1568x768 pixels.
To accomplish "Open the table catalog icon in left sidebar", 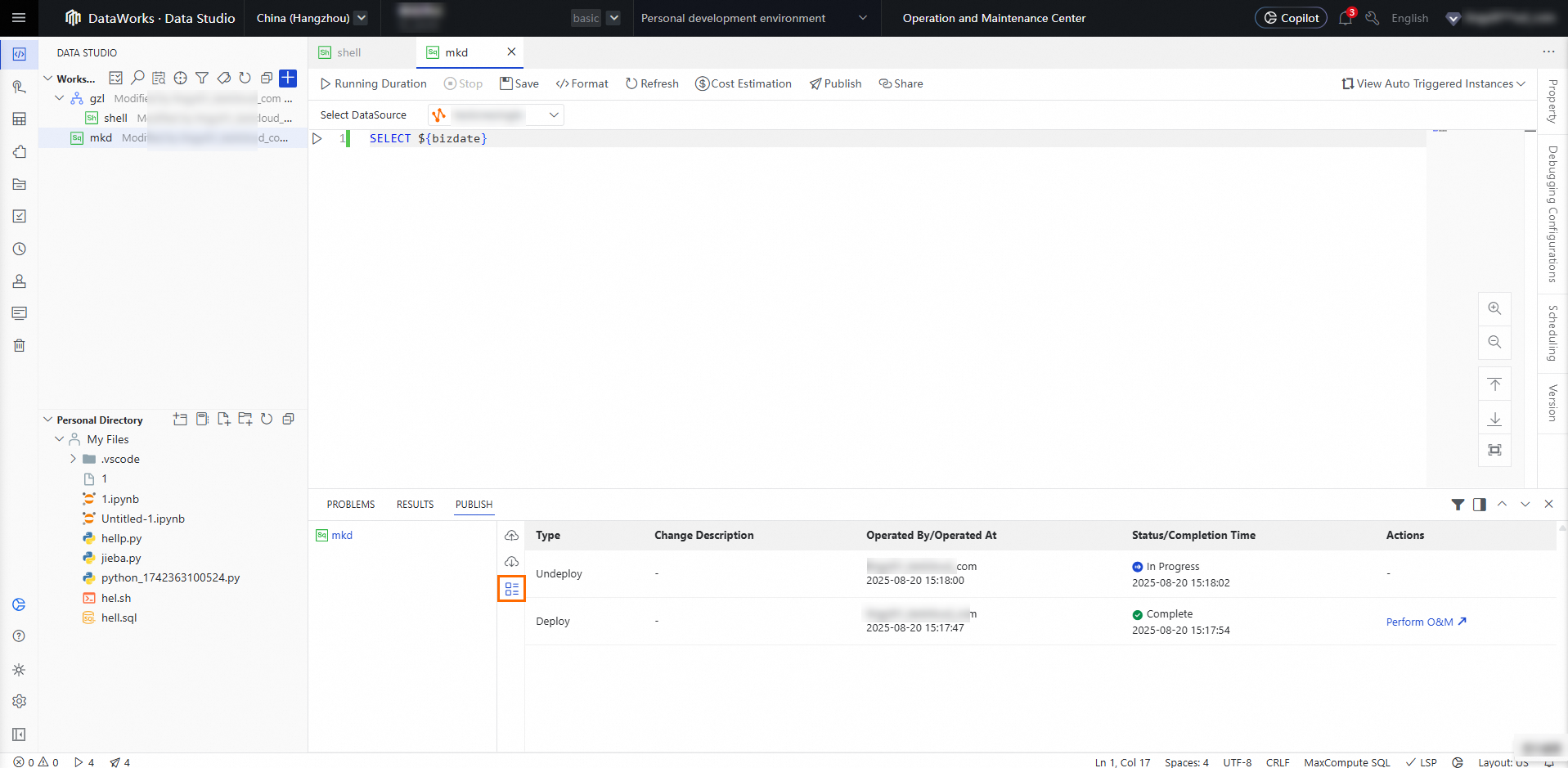I will pos(19,119).
